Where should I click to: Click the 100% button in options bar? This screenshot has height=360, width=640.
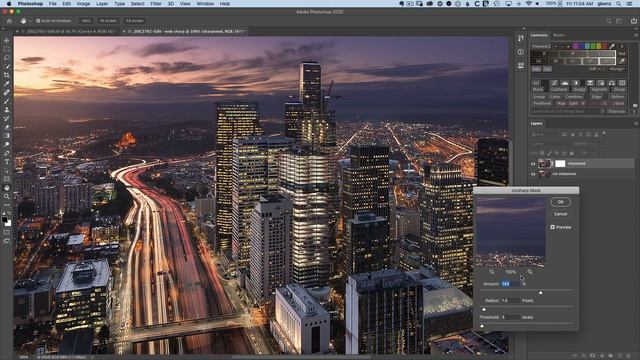(x=86, y=21)
